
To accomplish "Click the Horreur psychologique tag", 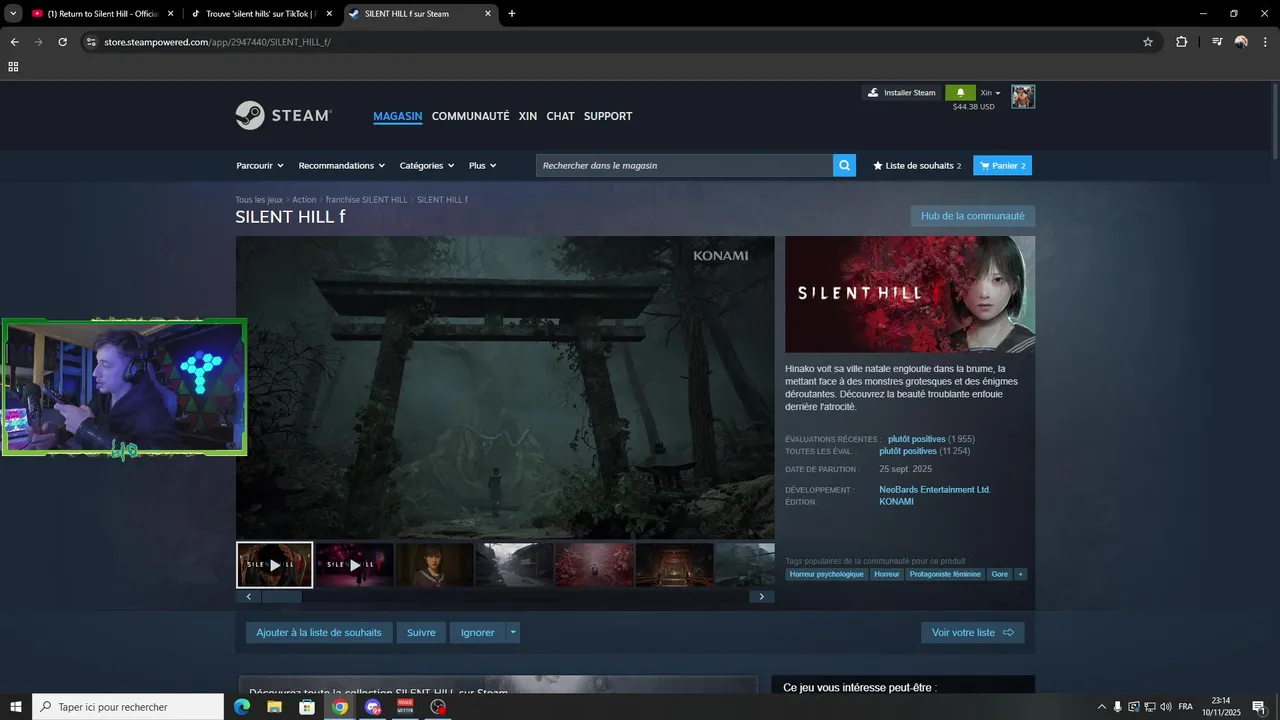I will click(x=826, y=574).
